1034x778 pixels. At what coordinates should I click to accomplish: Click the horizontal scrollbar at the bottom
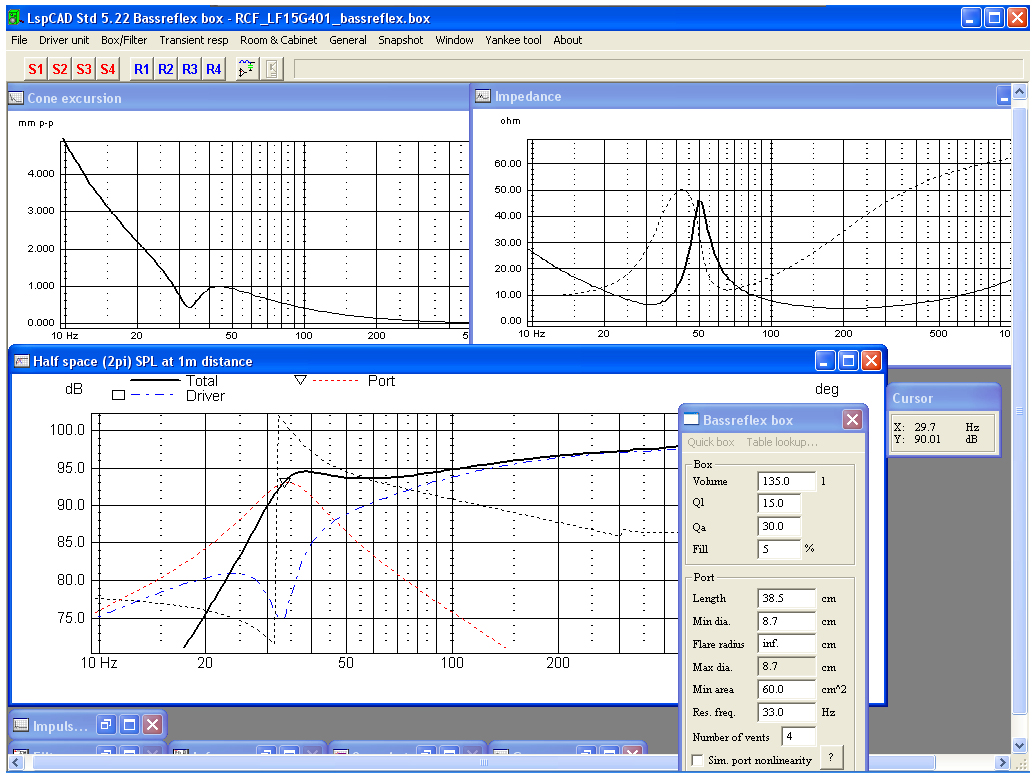click(483, 762)
